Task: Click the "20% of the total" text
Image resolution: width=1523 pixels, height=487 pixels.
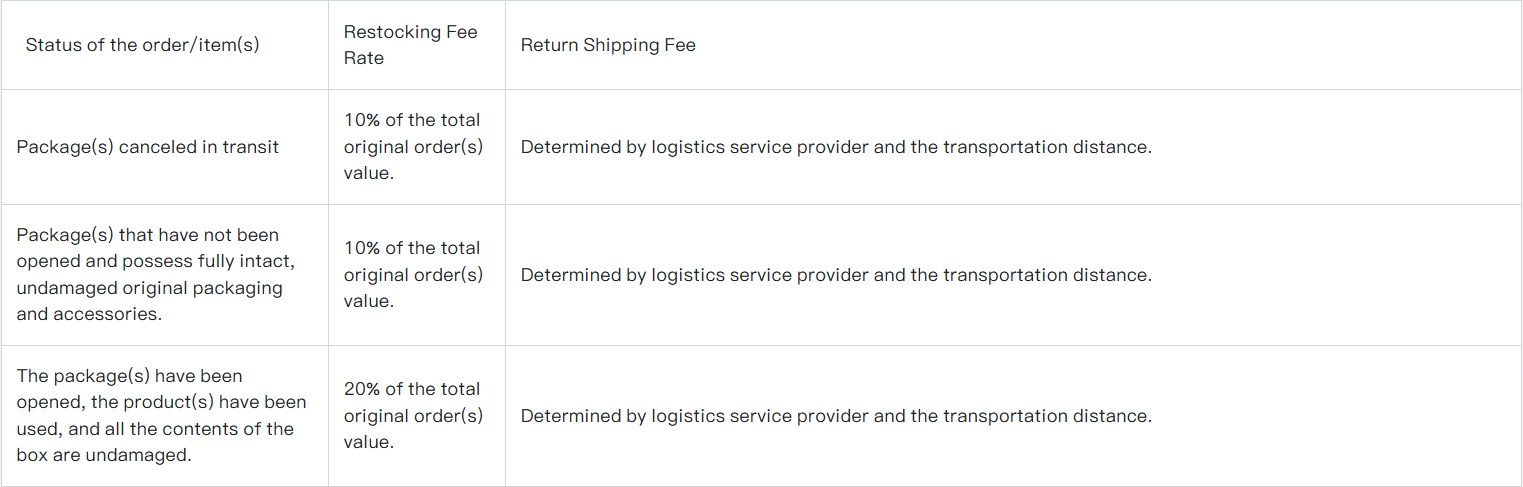Action: tap(412, 389)
